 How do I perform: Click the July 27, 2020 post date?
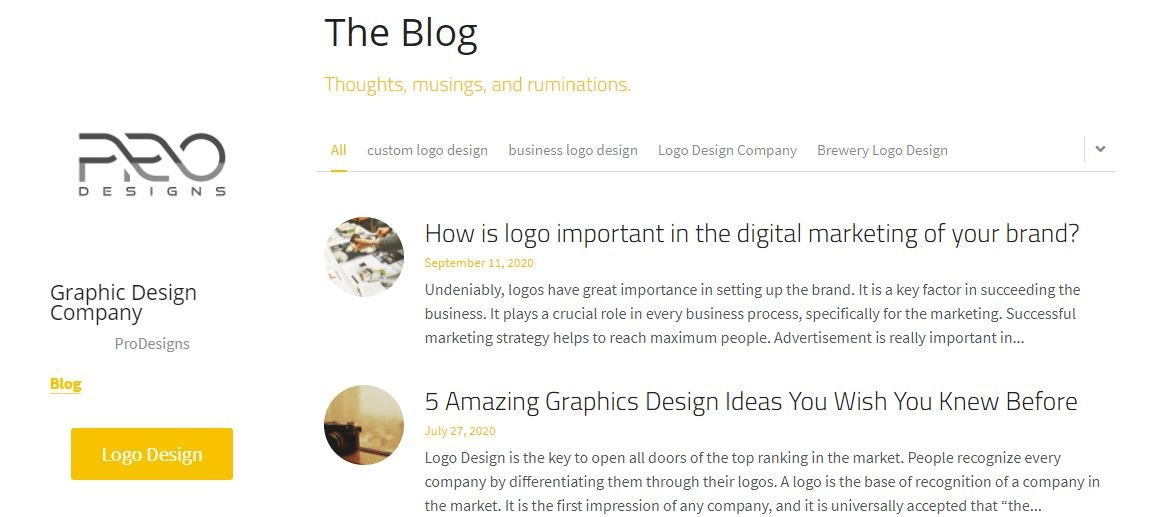click(x=460, y=431)
